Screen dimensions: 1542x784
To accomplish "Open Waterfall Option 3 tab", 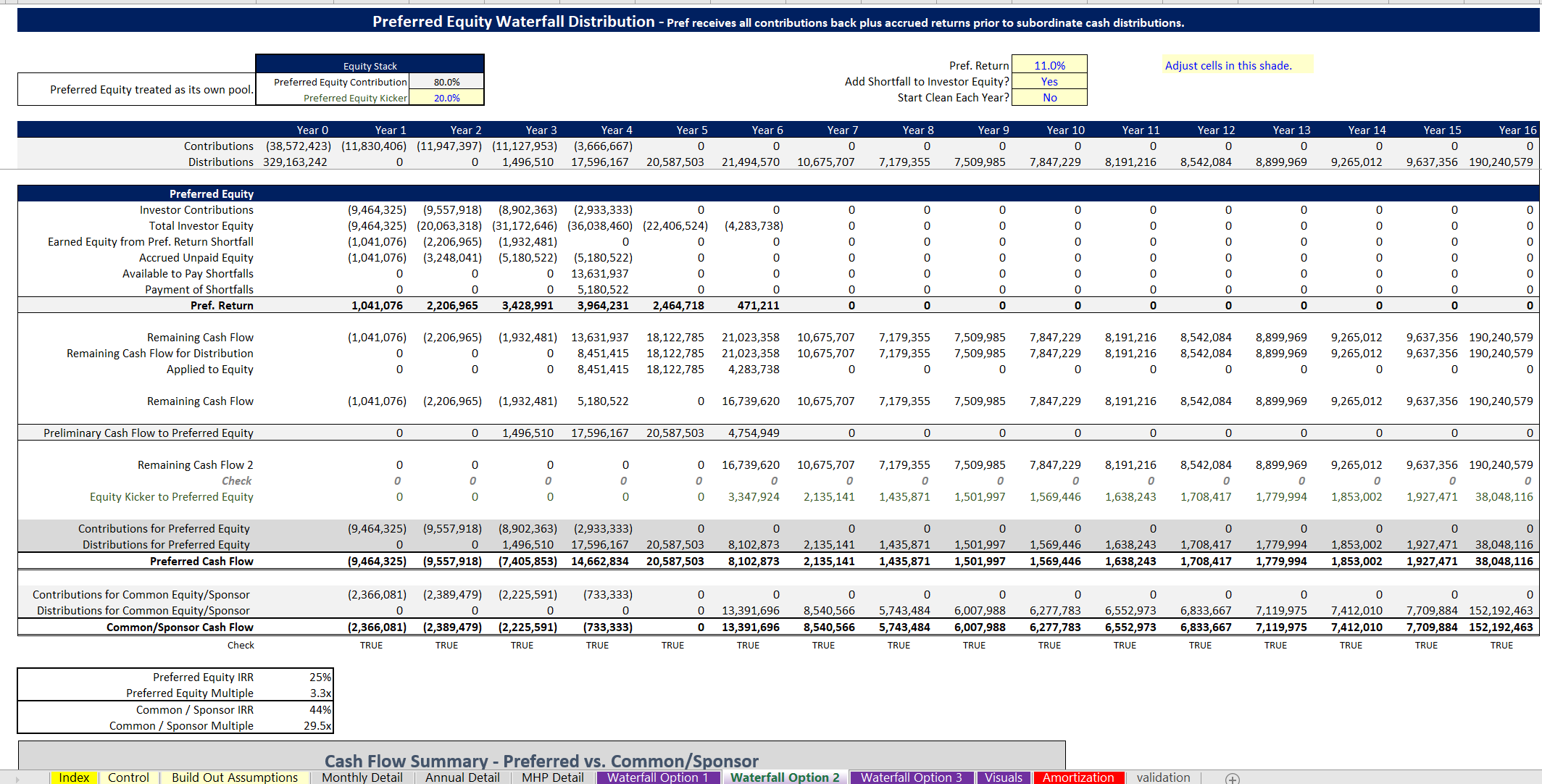I will [912, 777].
